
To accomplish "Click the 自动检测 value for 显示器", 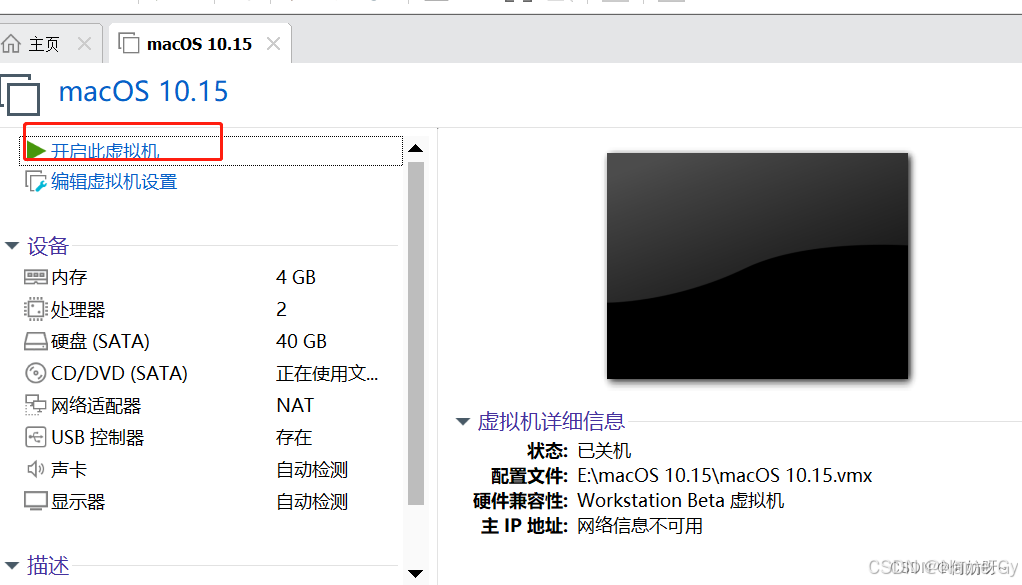I will 312,501.
